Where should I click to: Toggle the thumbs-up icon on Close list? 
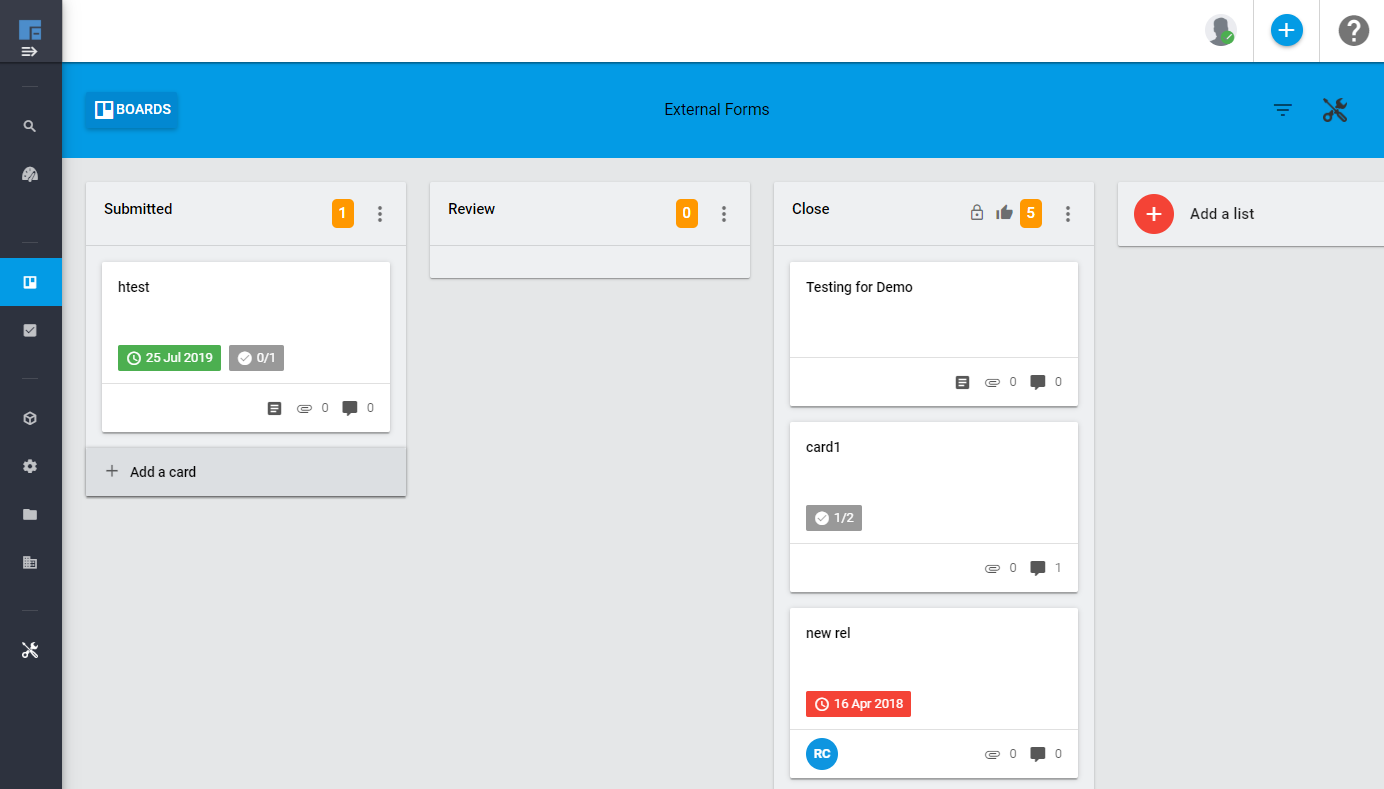coord(1004,213)
